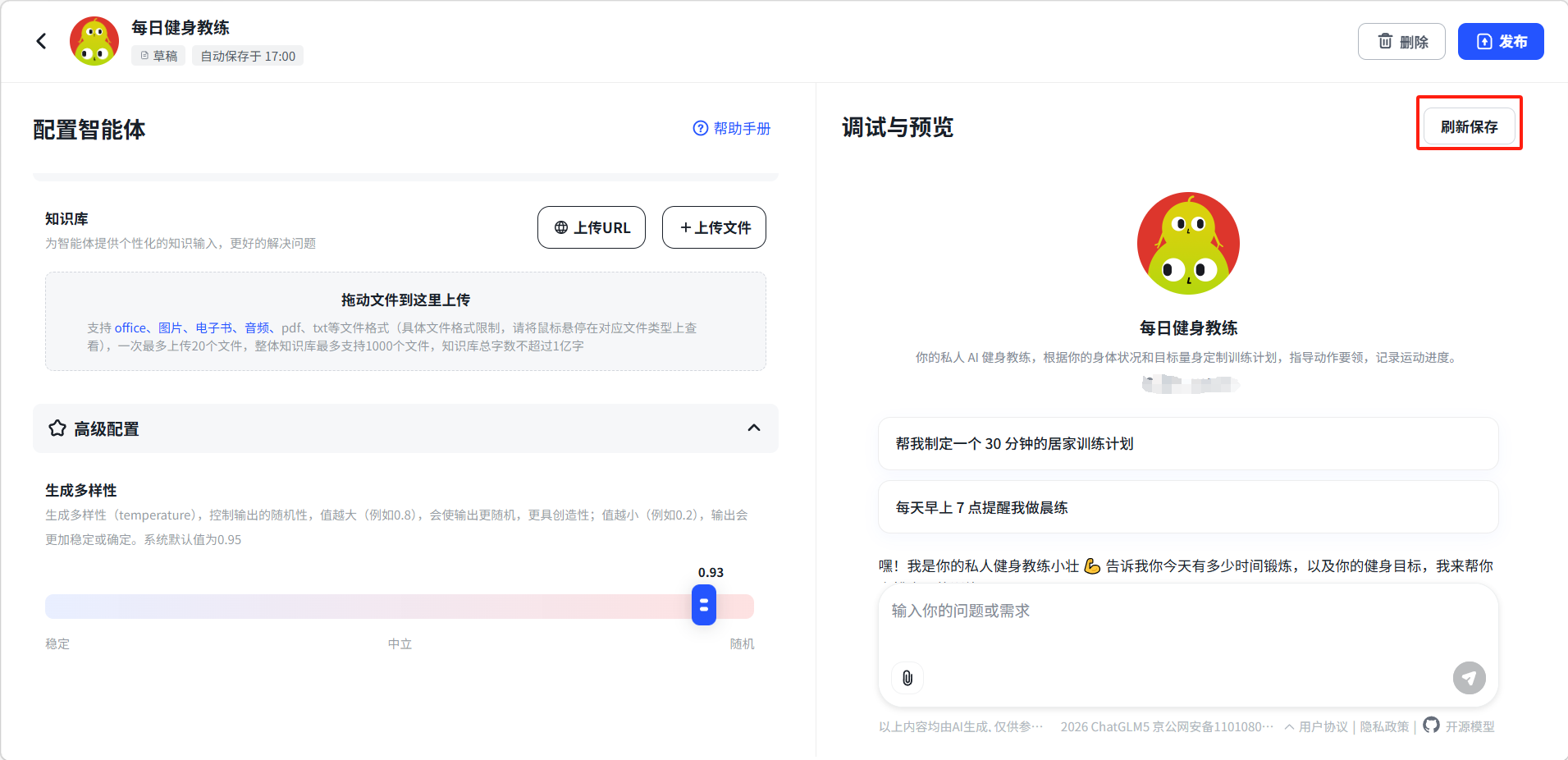Screen dimensions: 1568x760
Task: Open the 隐私政策 link
Action: 1384,726
